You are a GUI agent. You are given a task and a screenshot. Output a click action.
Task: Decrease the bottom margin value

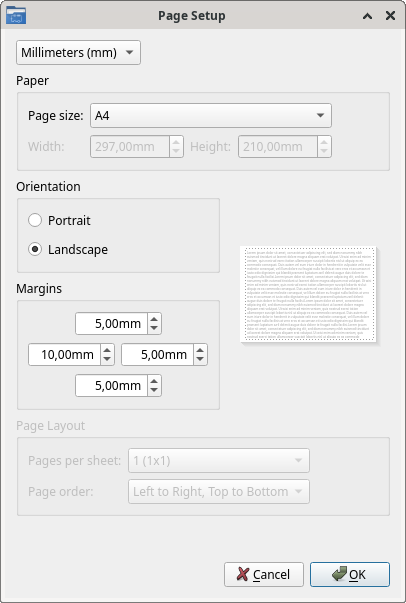coord(154,390)
